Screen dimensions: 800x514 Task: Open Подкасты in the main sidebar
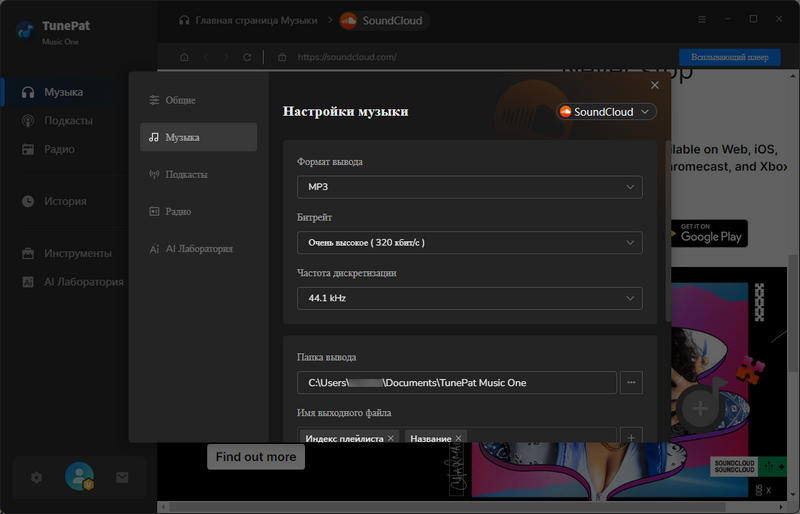[x=67, y=121]
